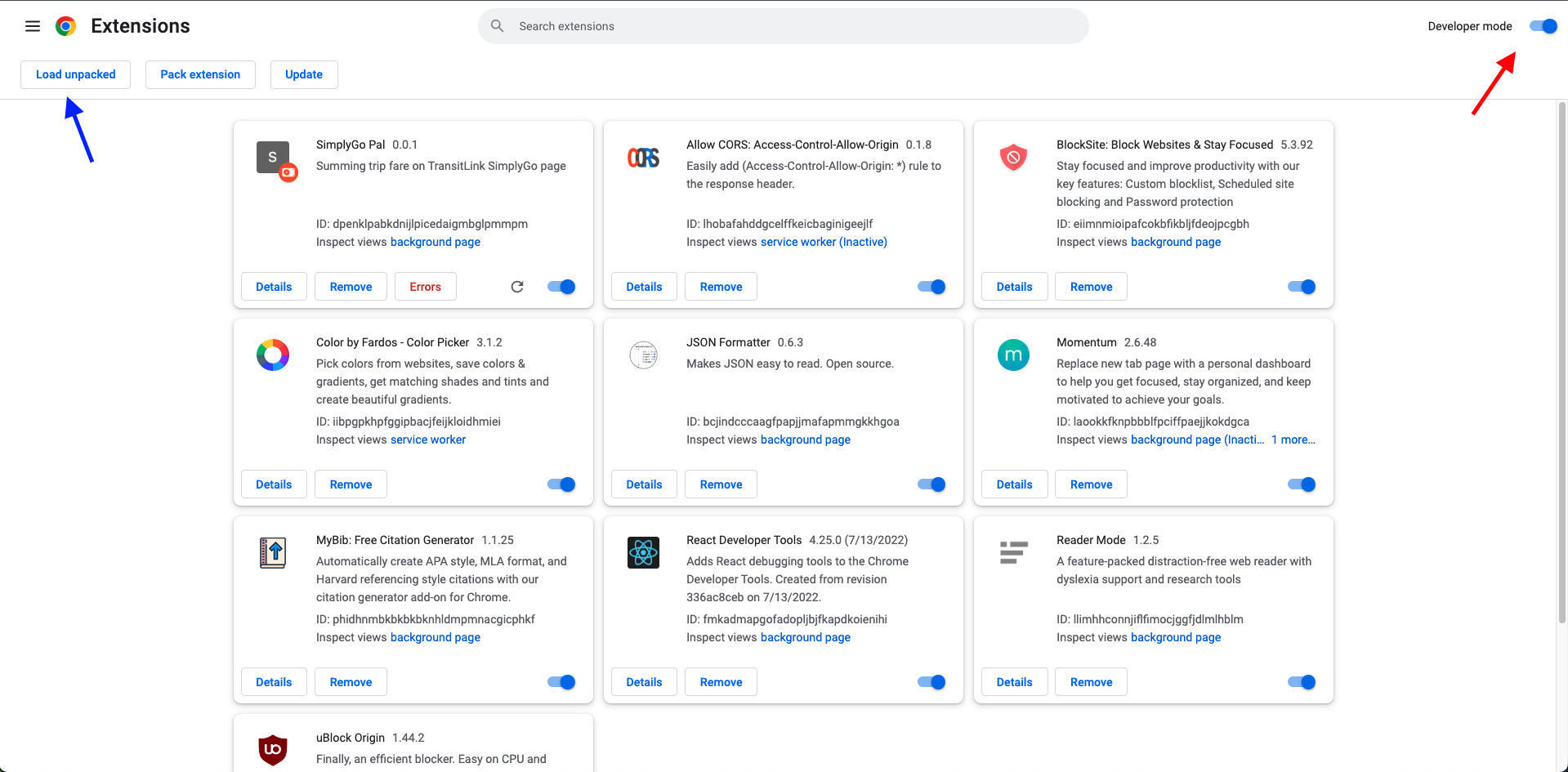Click the SimplyGo Pal extension icon

(276, 160)
